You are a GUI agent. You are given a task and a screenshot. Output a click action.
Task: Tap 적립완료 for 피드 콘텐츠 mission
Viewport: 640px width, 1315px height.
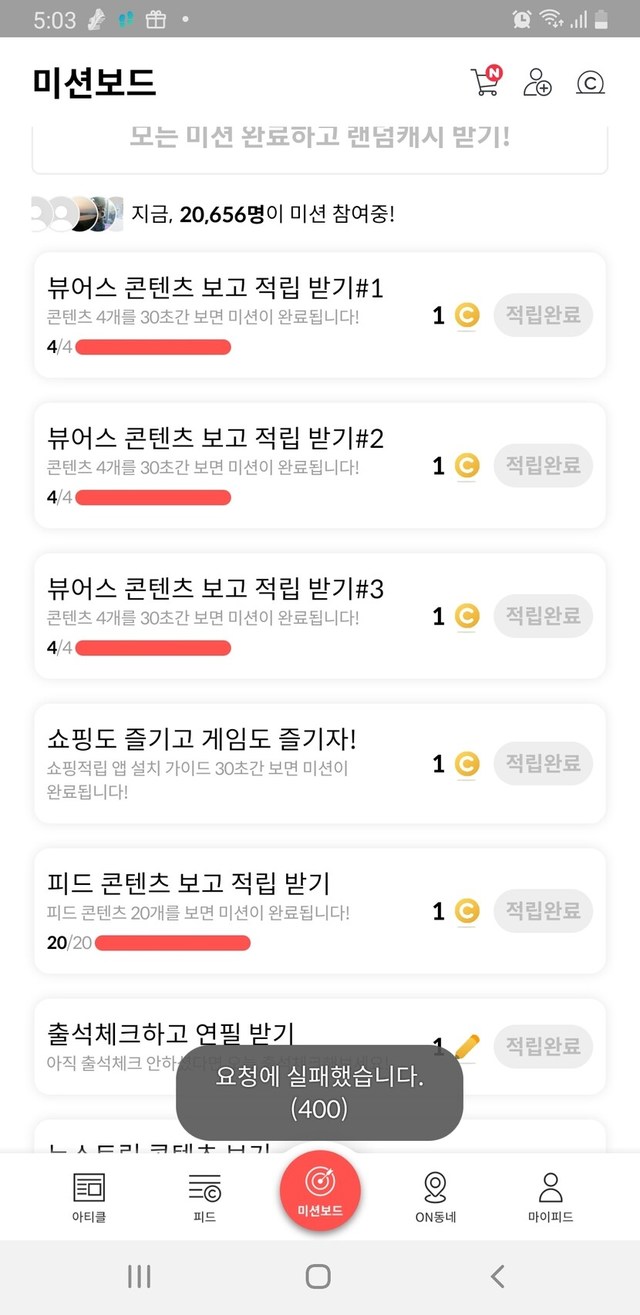(x=543, y=911)
